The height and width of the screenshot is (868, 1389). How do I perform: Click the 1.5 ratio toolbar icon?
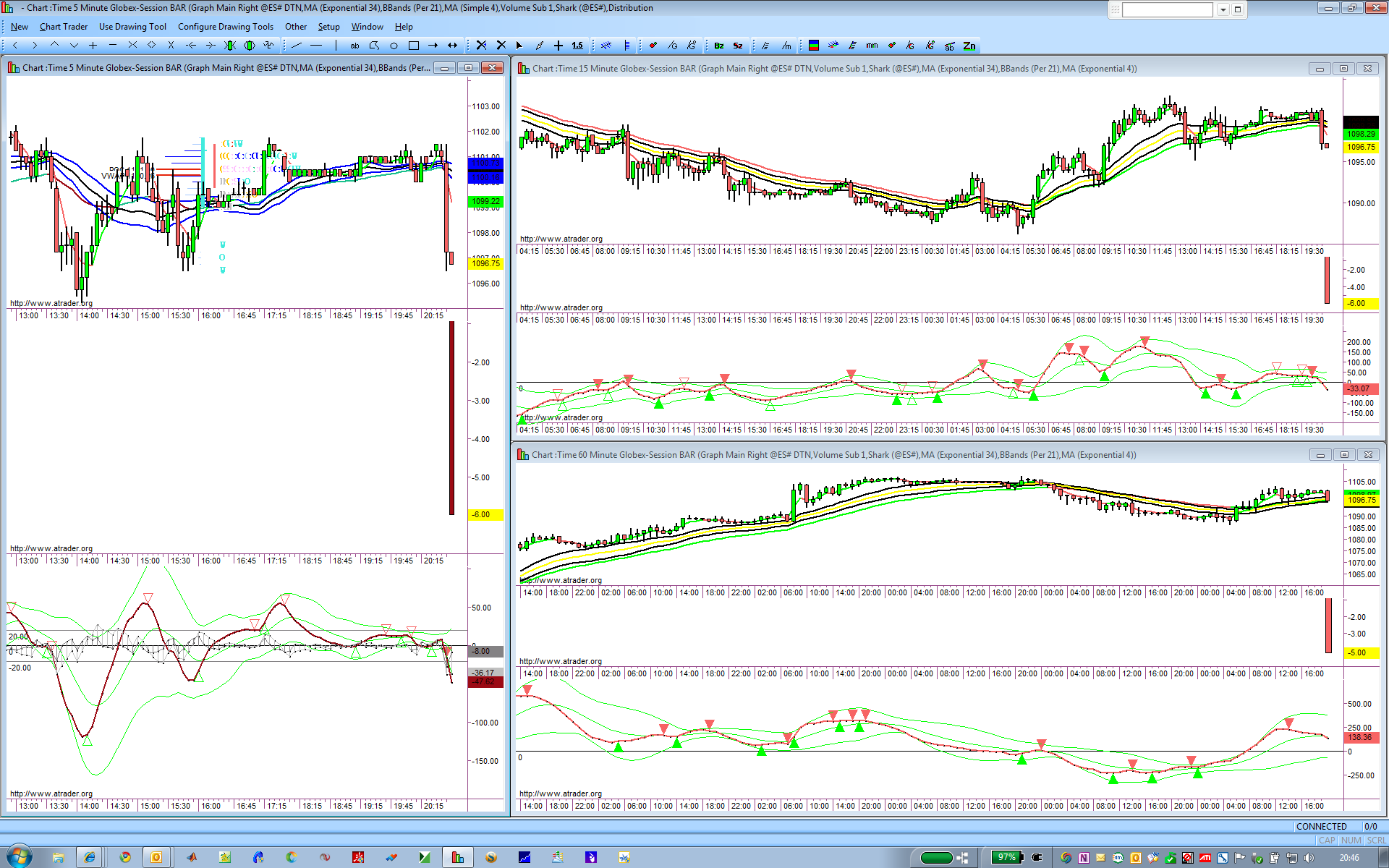click(x=577, y=46)
